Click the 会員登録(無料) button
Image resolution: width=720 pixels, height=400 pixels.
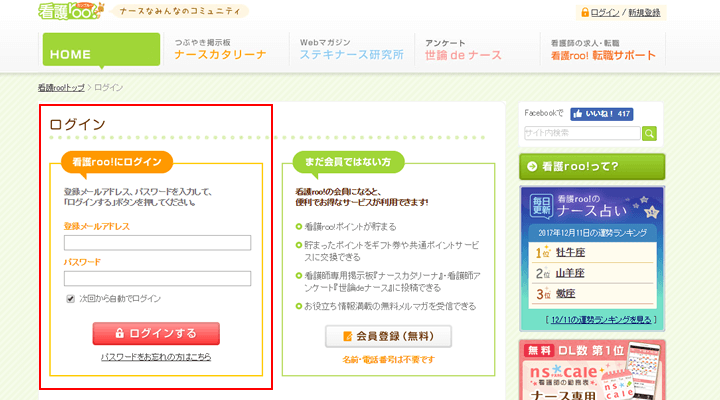coord(388,336)
